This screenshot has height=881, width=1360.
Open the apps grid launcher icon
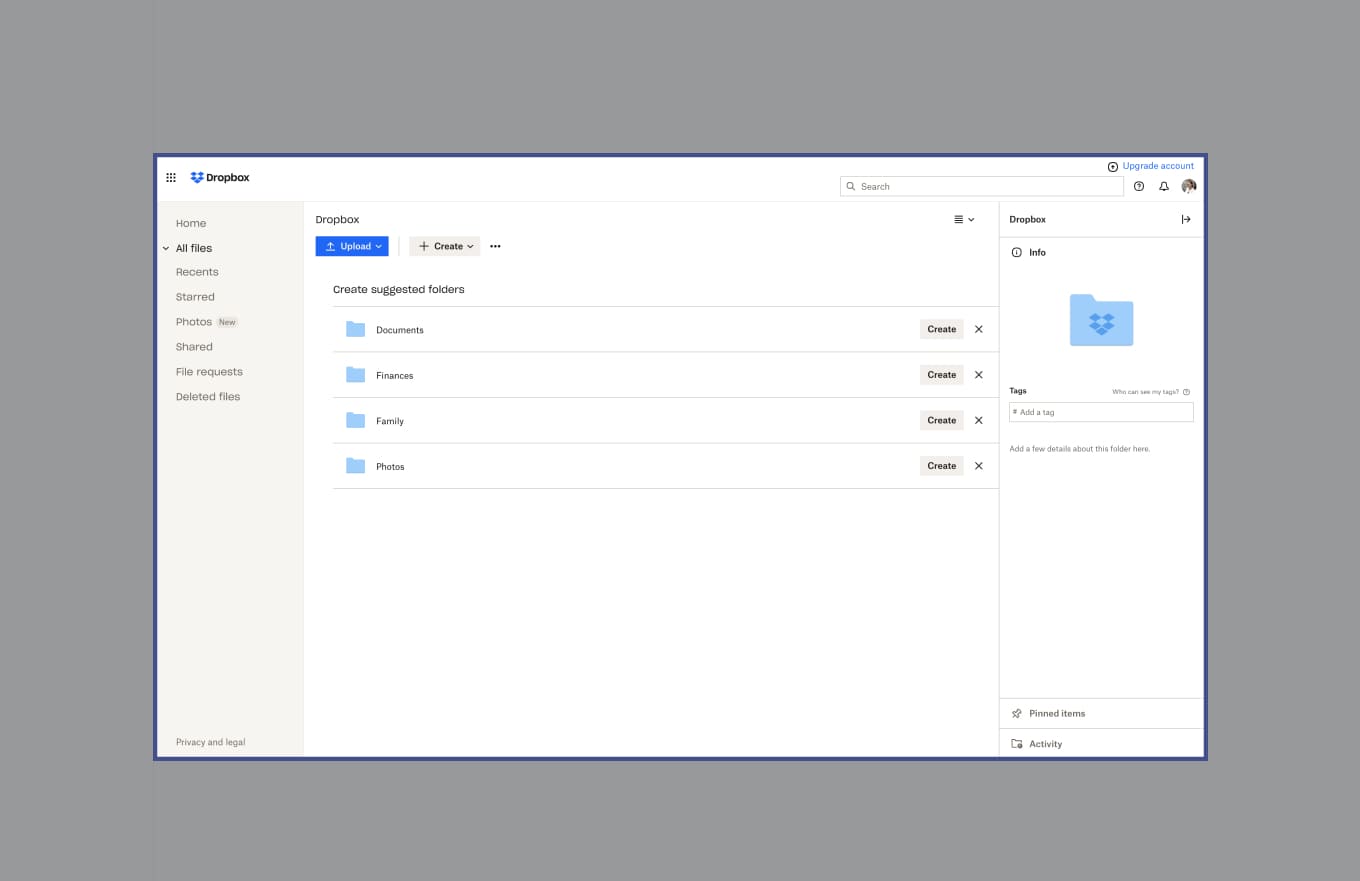click(171, 178)
